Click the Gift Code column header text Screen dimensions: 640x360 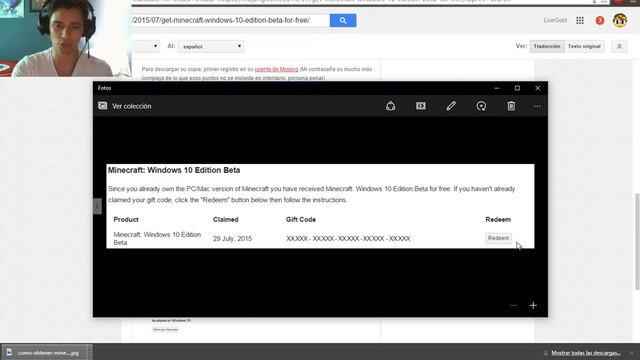click(x=301, y=220)
